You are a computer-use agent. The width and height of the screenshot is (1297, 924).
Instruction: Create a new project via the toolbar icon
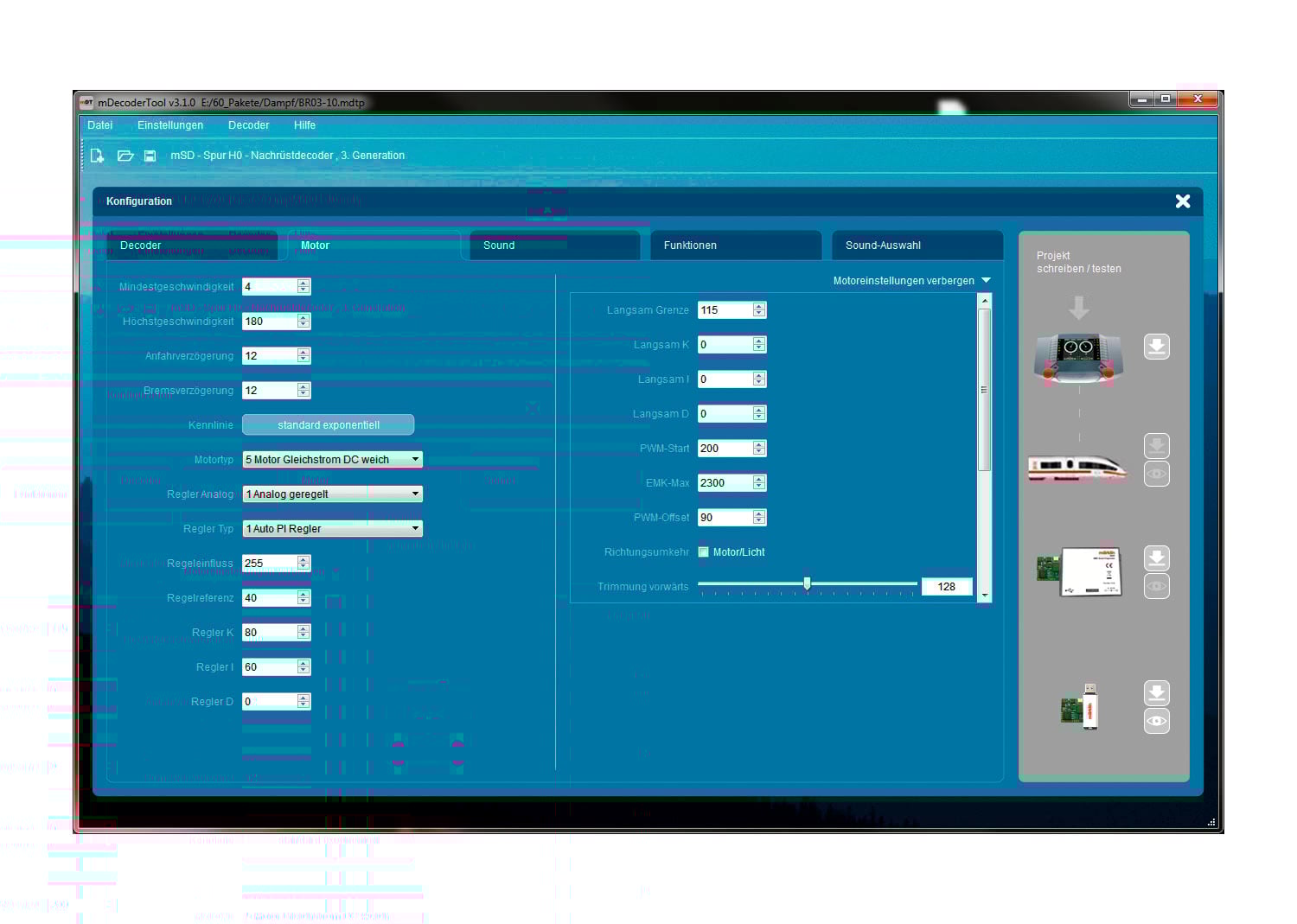(97, 156)
